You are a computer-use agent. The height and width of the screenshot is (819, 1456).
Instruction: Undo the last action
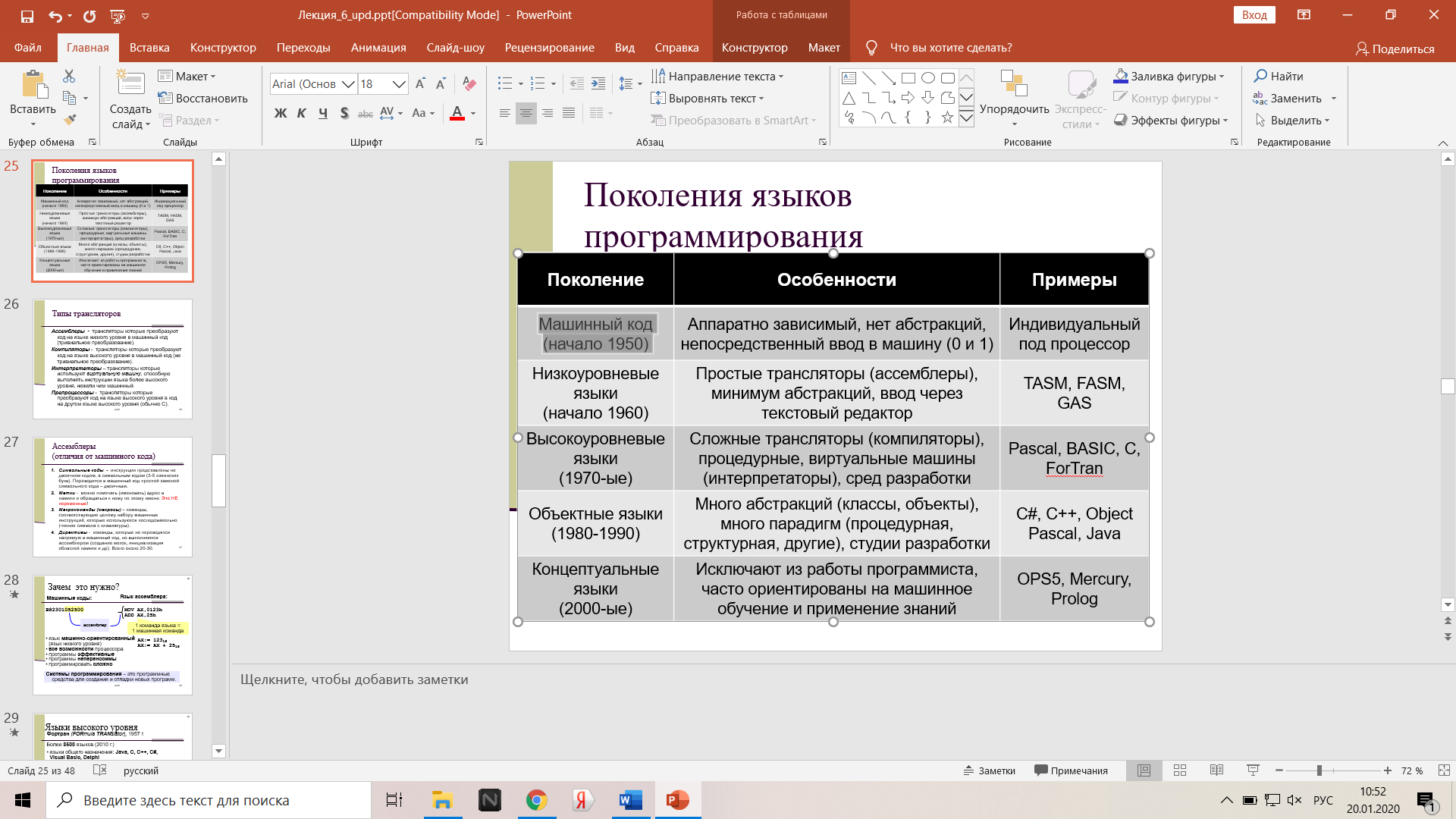55,15
